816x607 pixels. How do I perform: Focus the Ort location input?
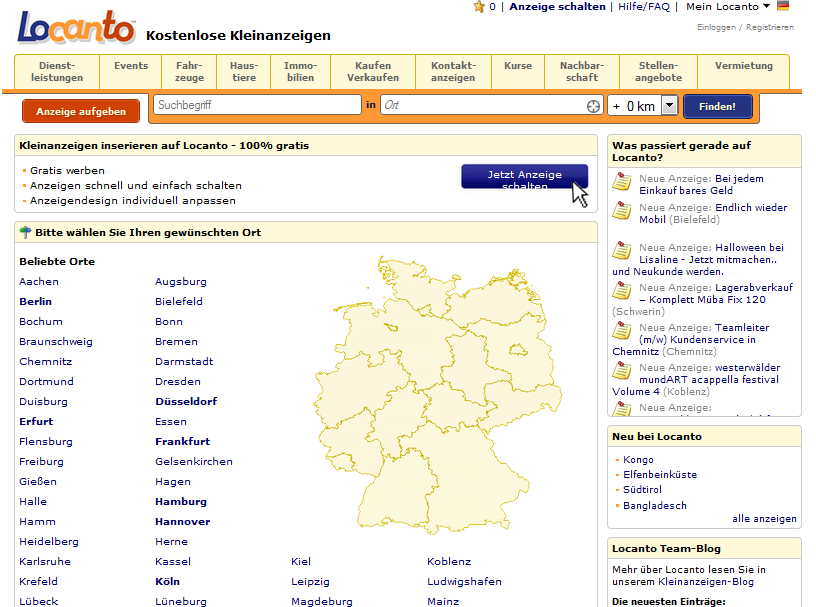(x=492, y=105)
